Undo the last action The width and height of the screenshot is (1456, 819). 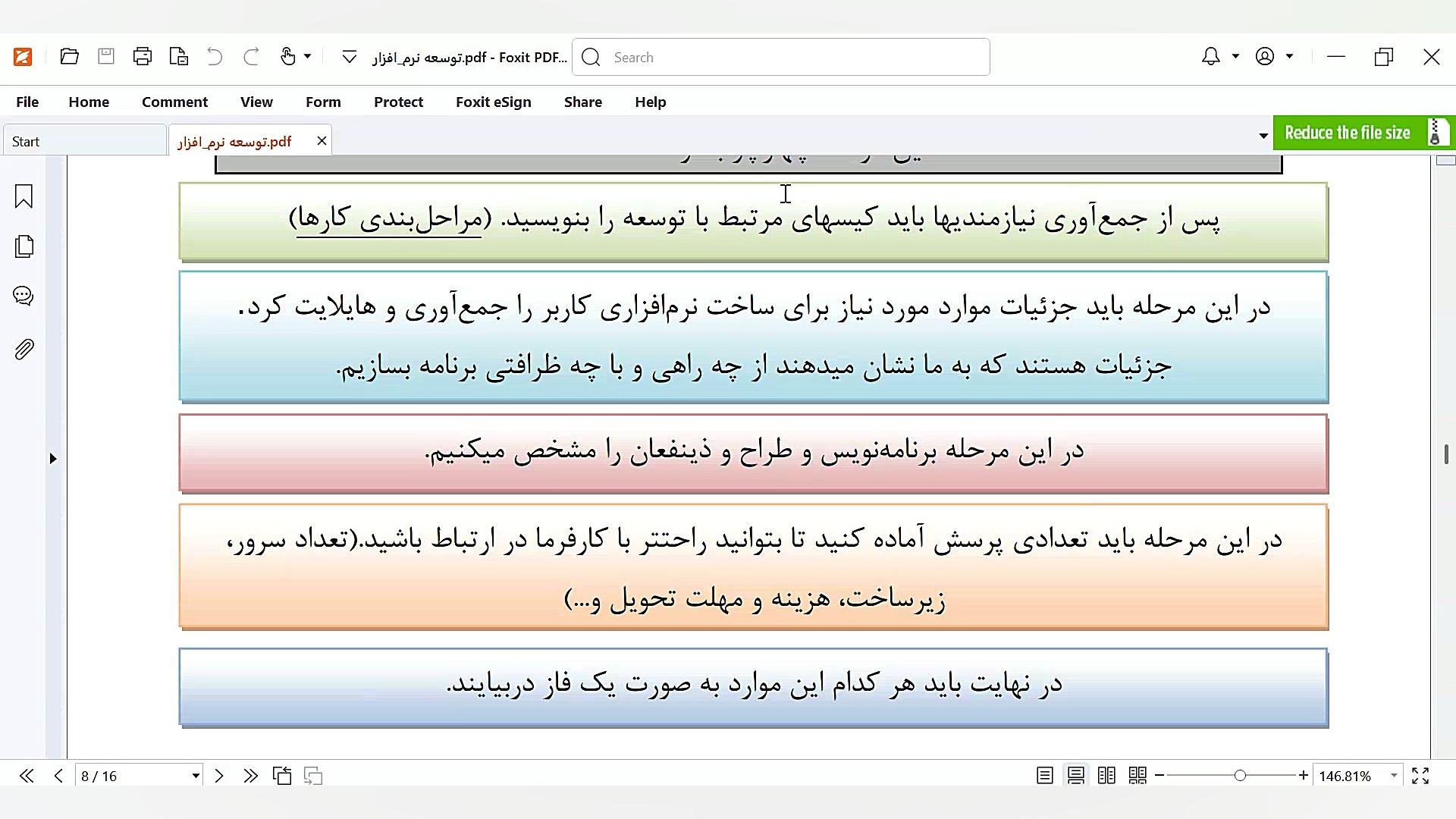[215, 57]
